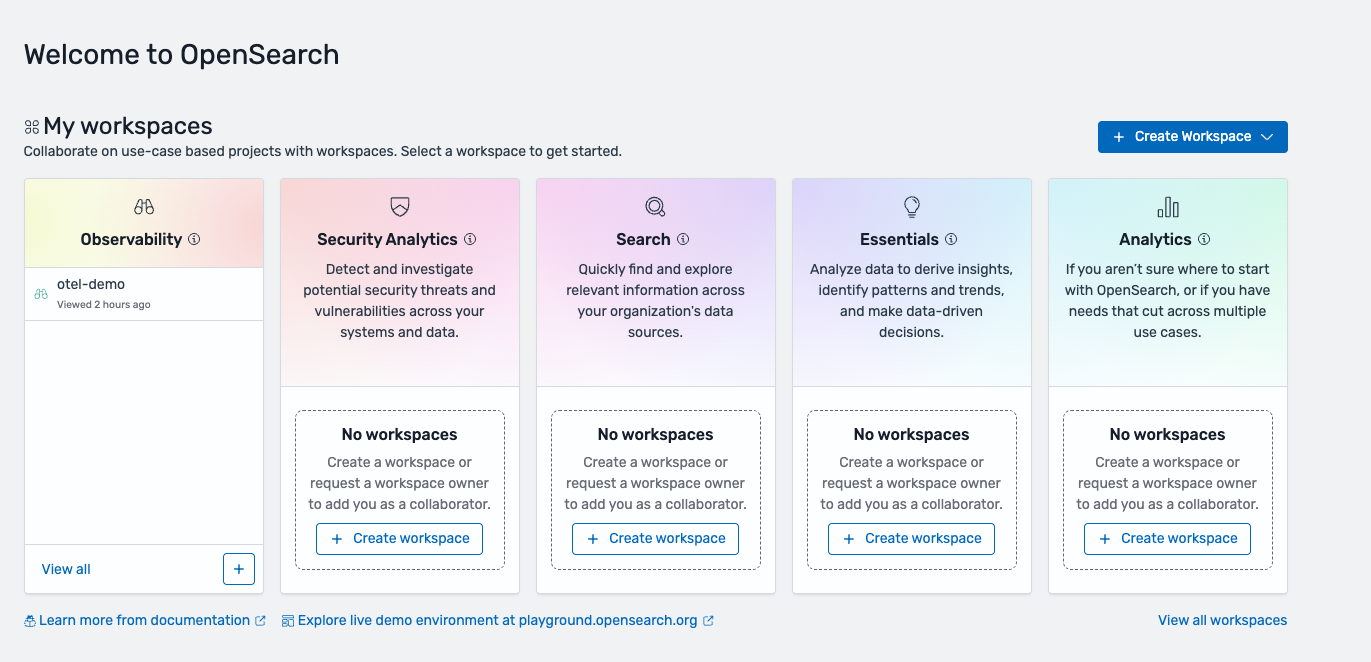Open the otel-demo workspace
Image resolution: width=1371 pixels, height=662 pixels.
click(91, 284)
